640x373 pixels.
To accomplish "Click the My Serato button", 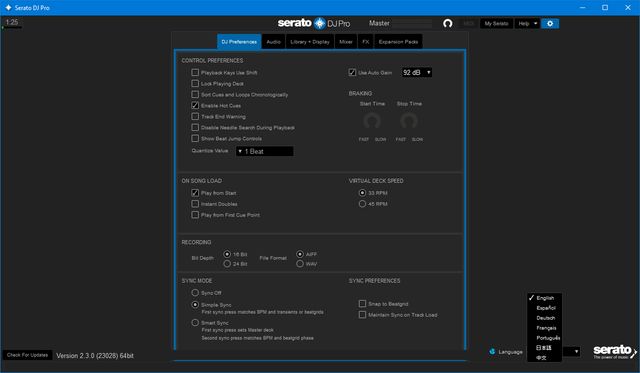I will 496,24.
